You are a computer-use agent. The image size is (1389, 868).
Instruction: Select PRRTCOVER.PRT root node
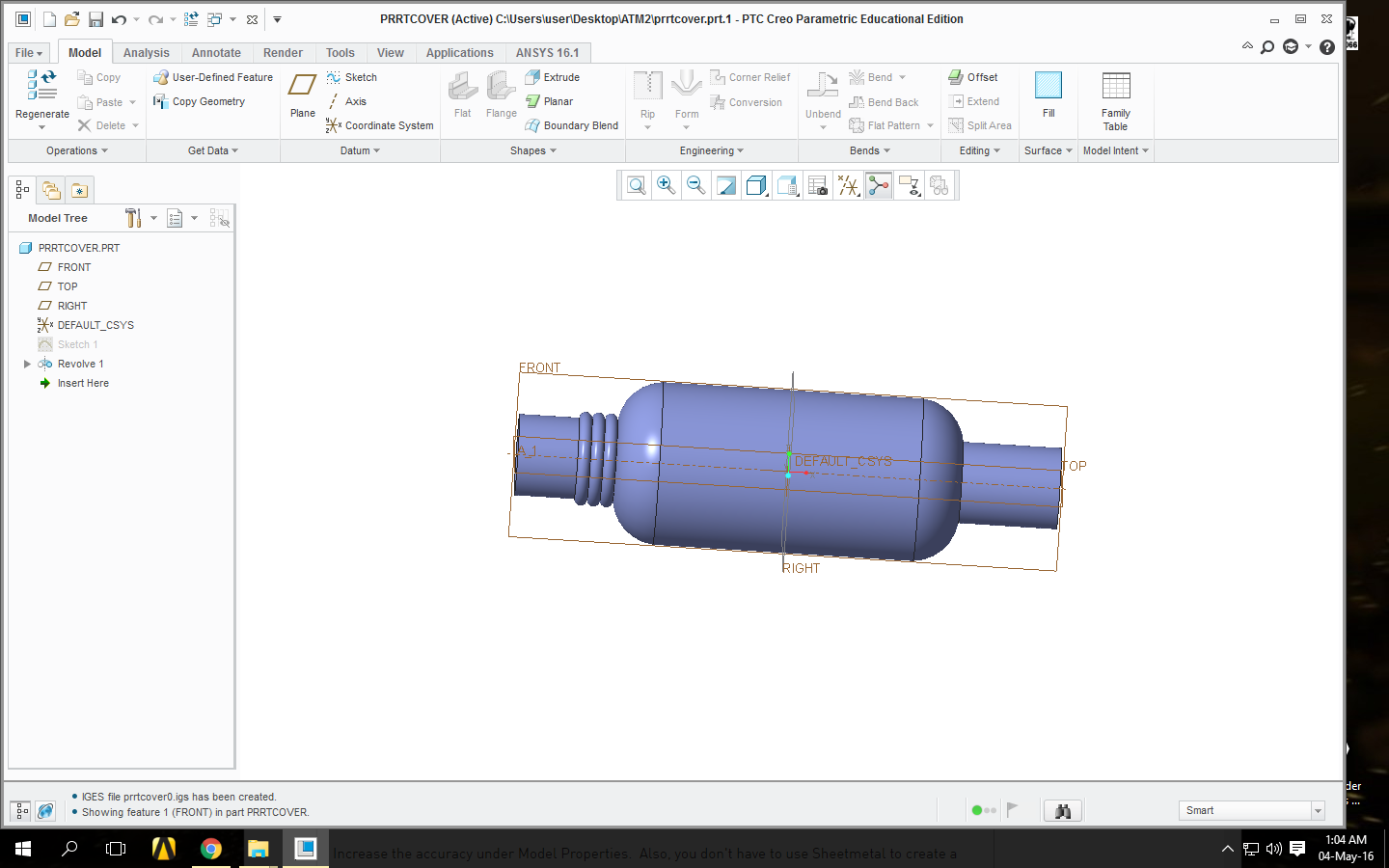(x=70, y=248)
